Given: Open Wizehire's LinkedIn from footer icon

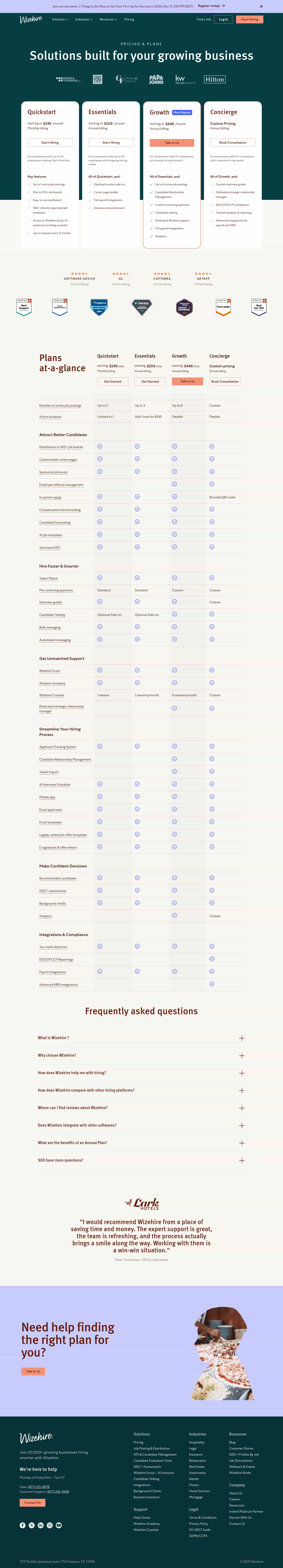Looking at the screenshot, I should click(x=41, y=1525).
